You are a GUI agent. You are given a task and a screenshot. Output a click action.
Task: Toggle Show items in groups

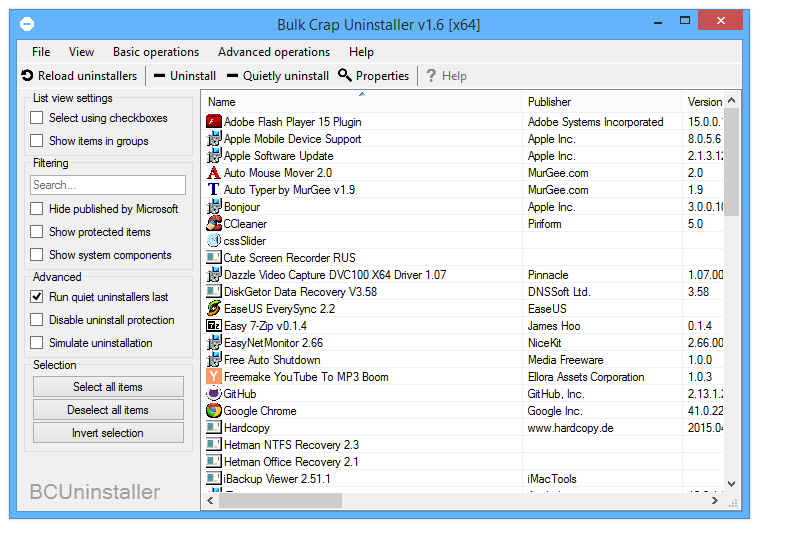37,141
